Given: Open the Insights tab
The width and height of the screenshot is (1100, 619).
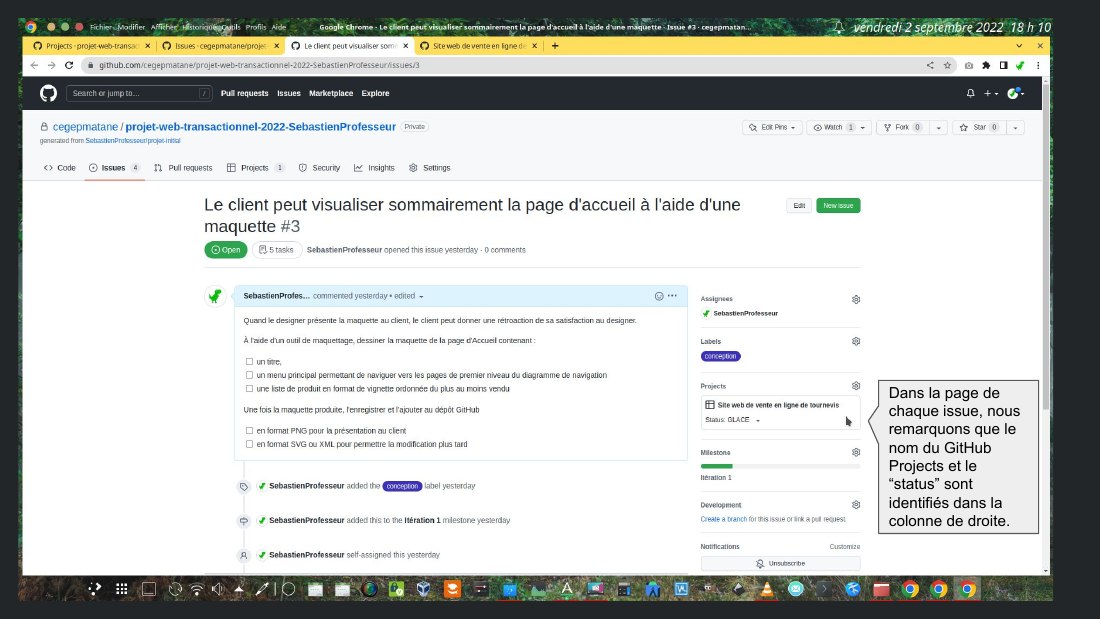Looking at the screenshot, I should (375, 168).
